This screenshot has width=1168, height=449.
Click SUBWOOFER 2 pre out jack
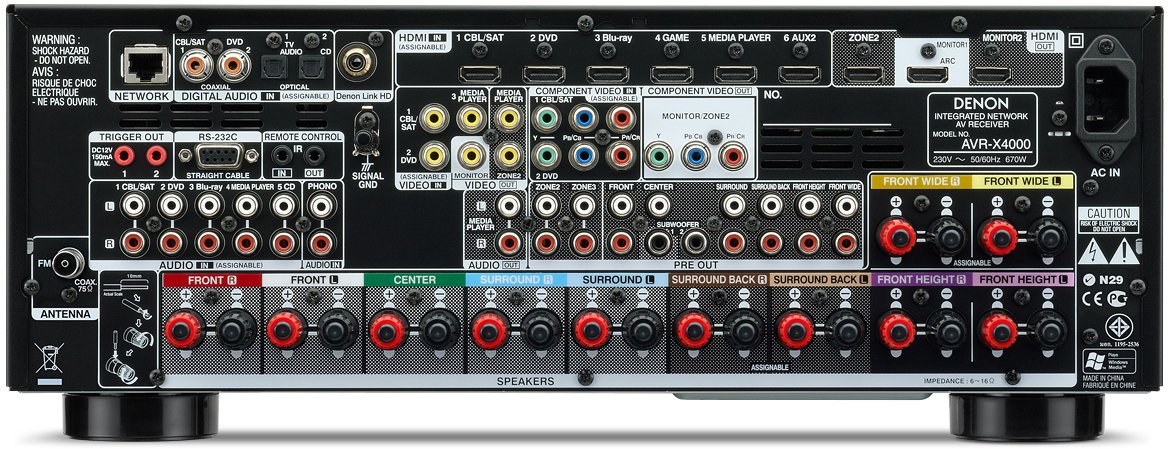pyautogui.click(x=695, y=242)
